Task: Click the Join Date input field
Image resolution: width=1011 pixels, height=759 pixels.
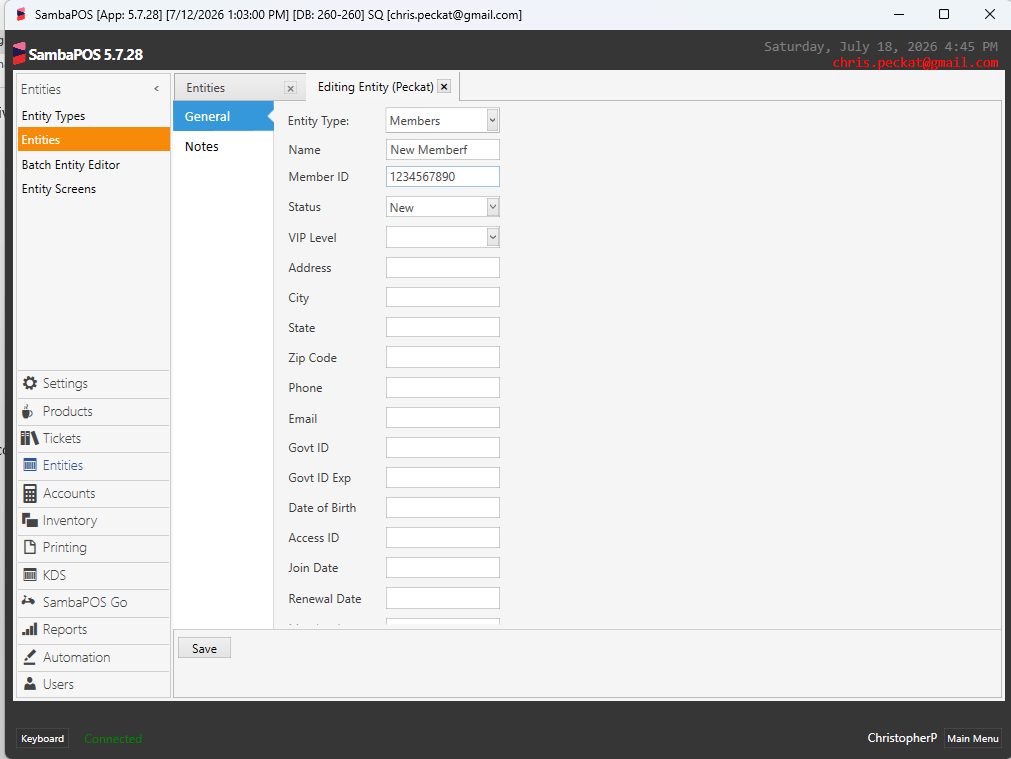Action: 443,567
